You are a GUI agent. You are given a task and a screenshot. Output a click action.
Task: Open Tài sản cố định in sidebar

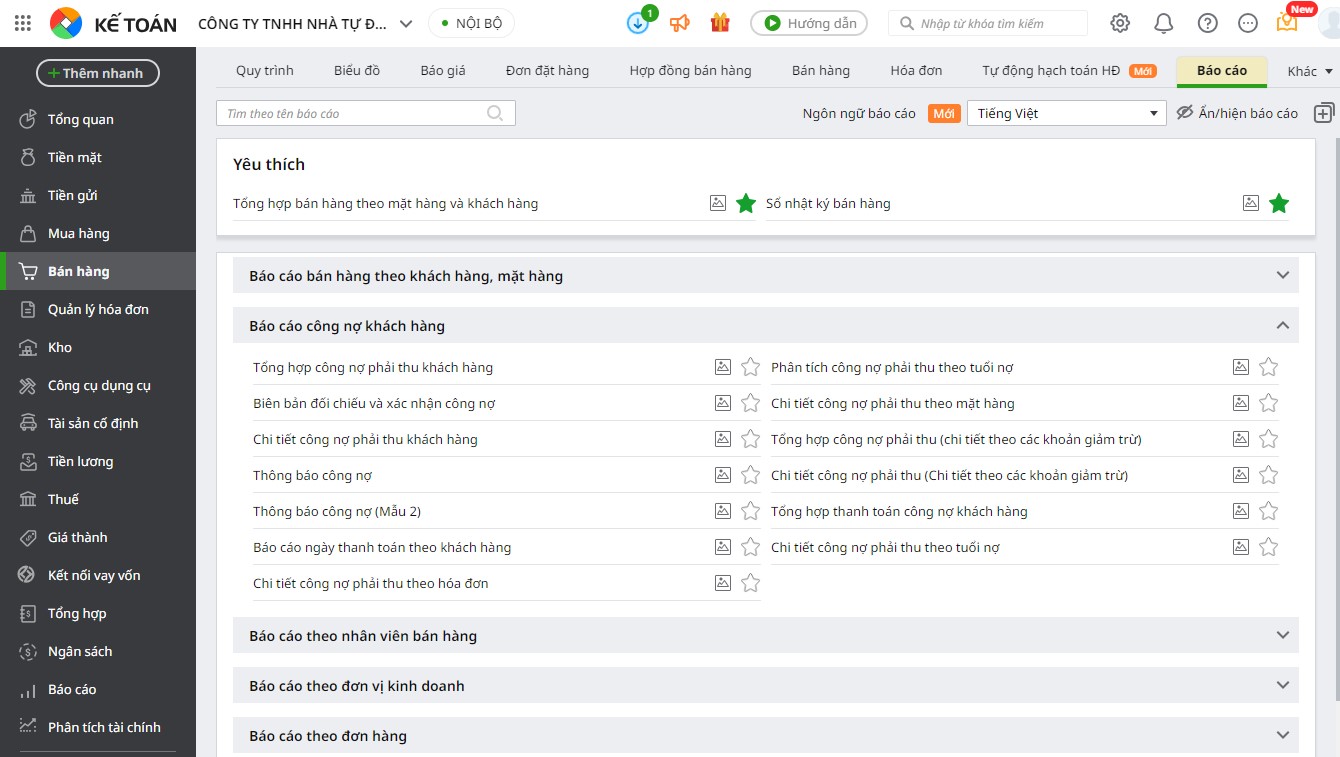[98, 423]
